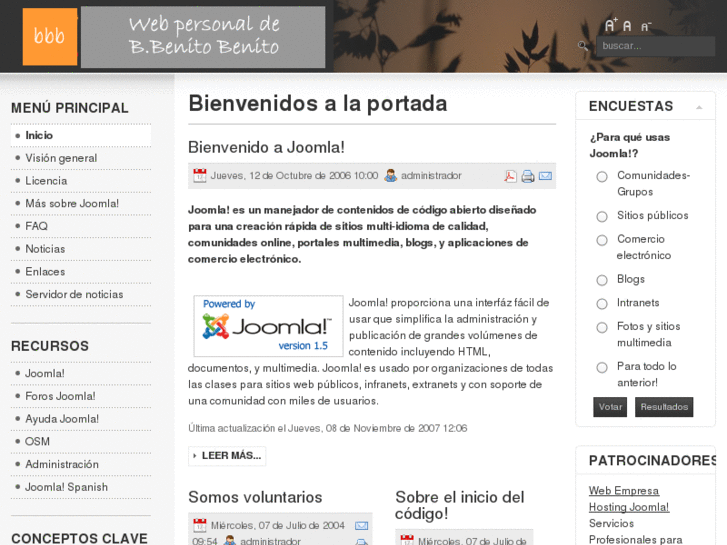The width and height of the screenshot is (727, 545).
Task: Open Licencia menu item
Action: tap(81, 181)
